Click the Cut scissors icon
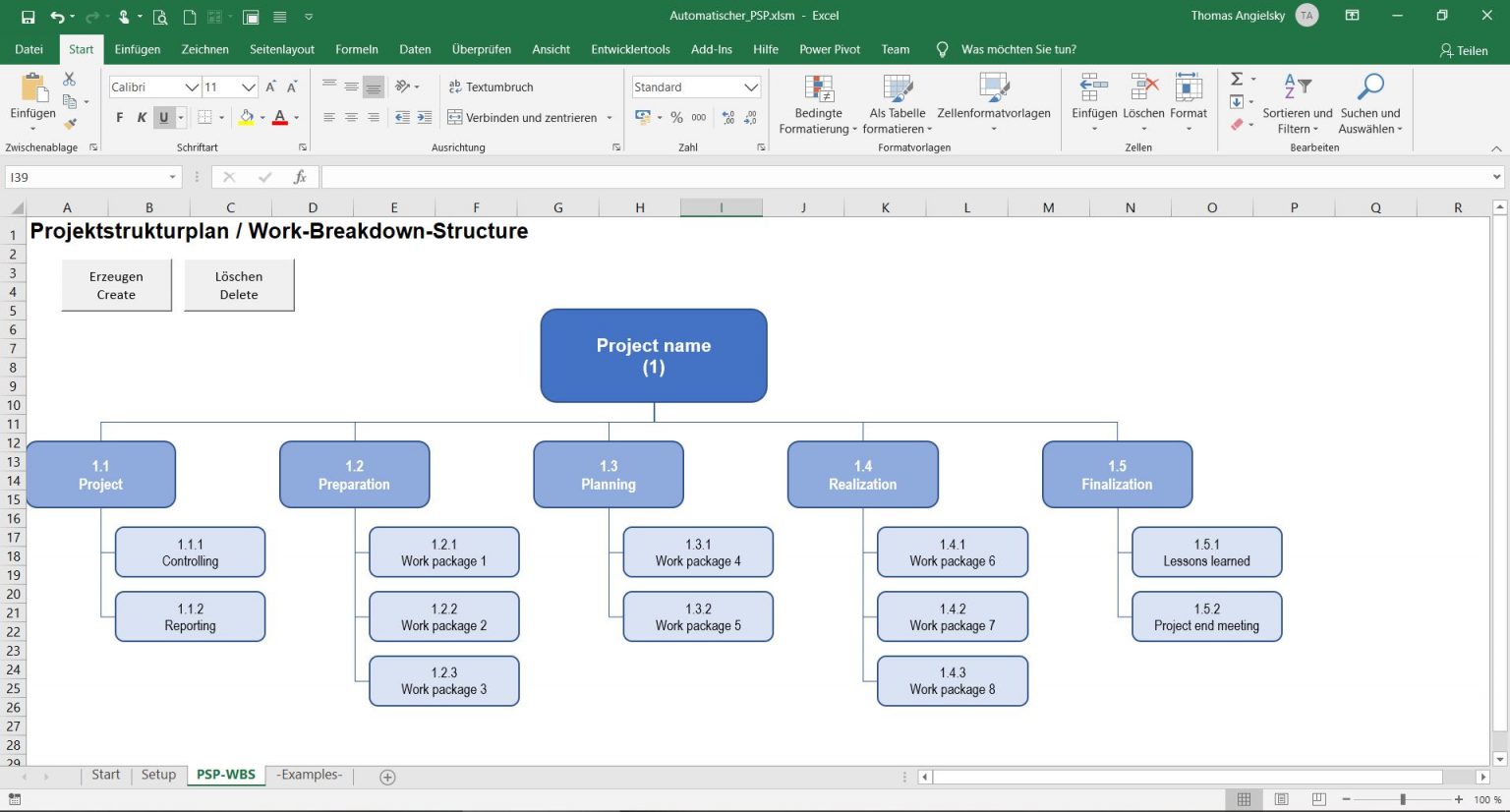 tap(70, 79)
